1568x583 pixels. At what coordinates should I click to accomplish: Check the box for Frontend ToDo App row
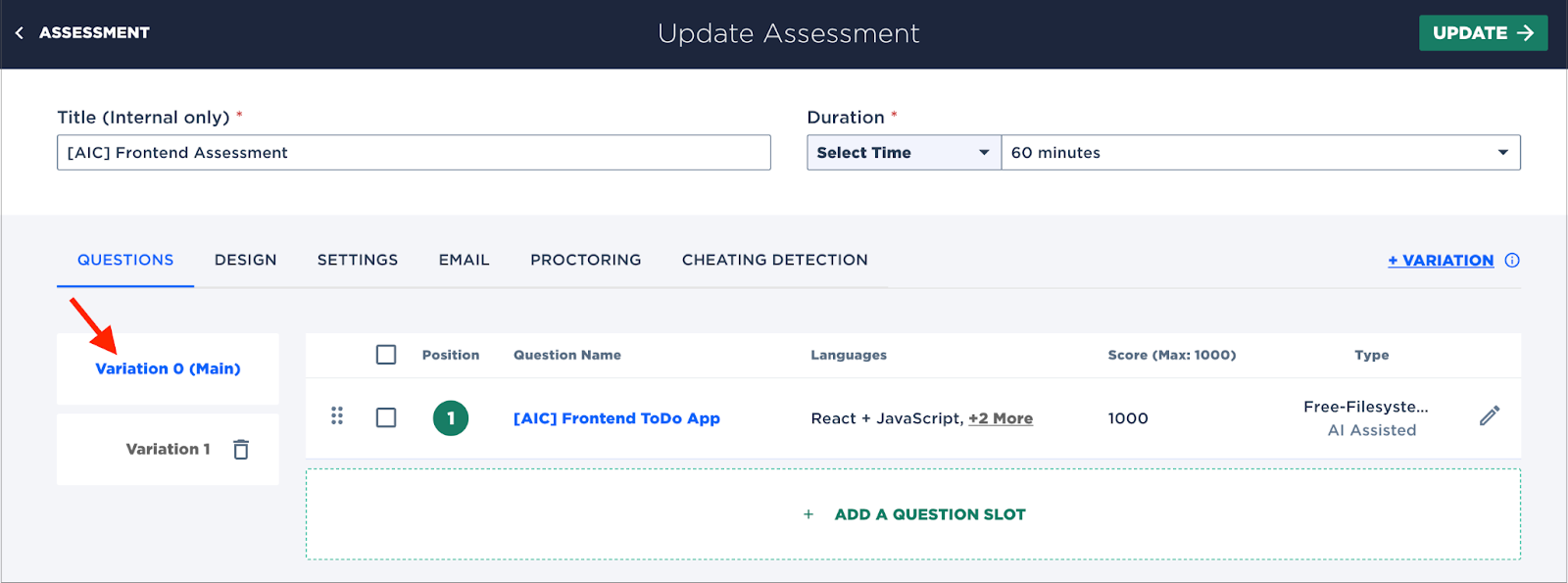pos(386,418)
